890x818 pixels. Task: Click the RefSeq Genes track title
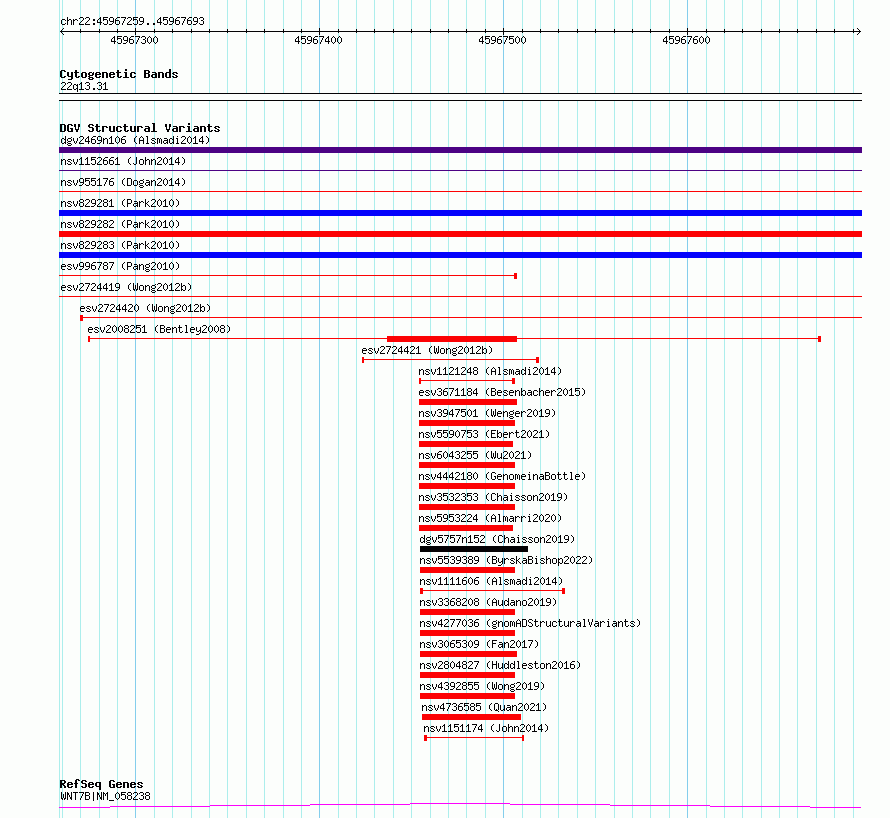click(x=101, y=785)
